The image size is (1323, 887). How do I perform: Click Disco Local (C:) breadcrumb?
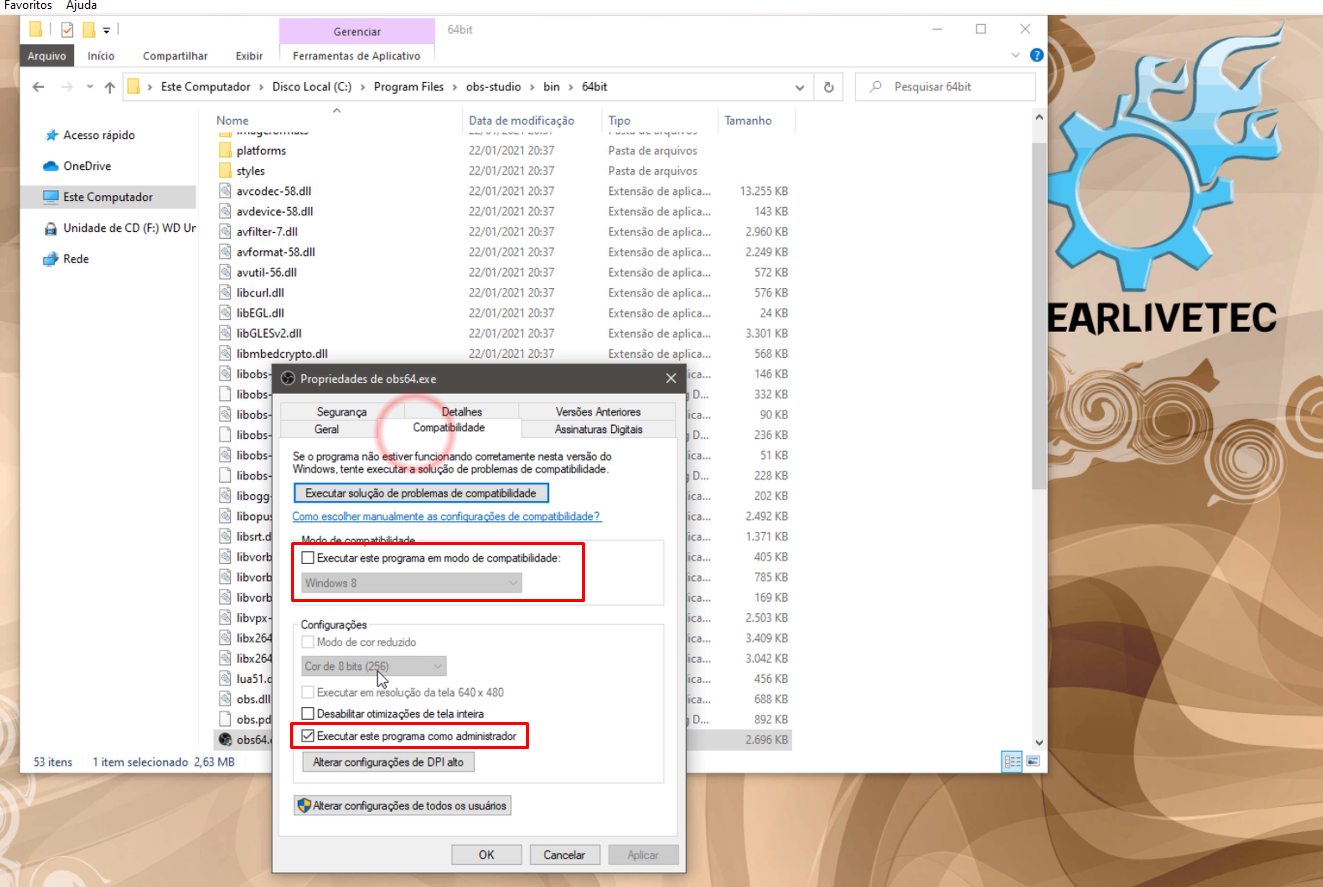point(313,87)
